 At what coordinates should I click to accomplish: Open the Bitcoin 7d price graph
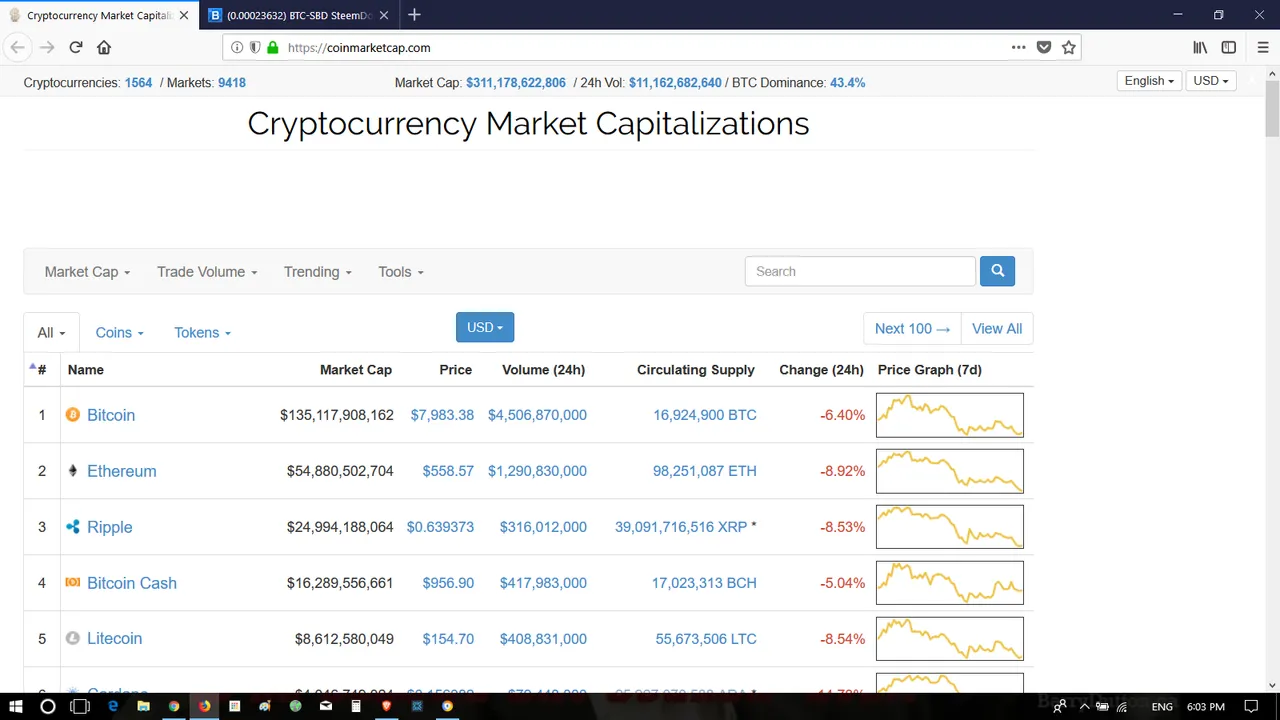pyautogui.click(x=950, y=415)
